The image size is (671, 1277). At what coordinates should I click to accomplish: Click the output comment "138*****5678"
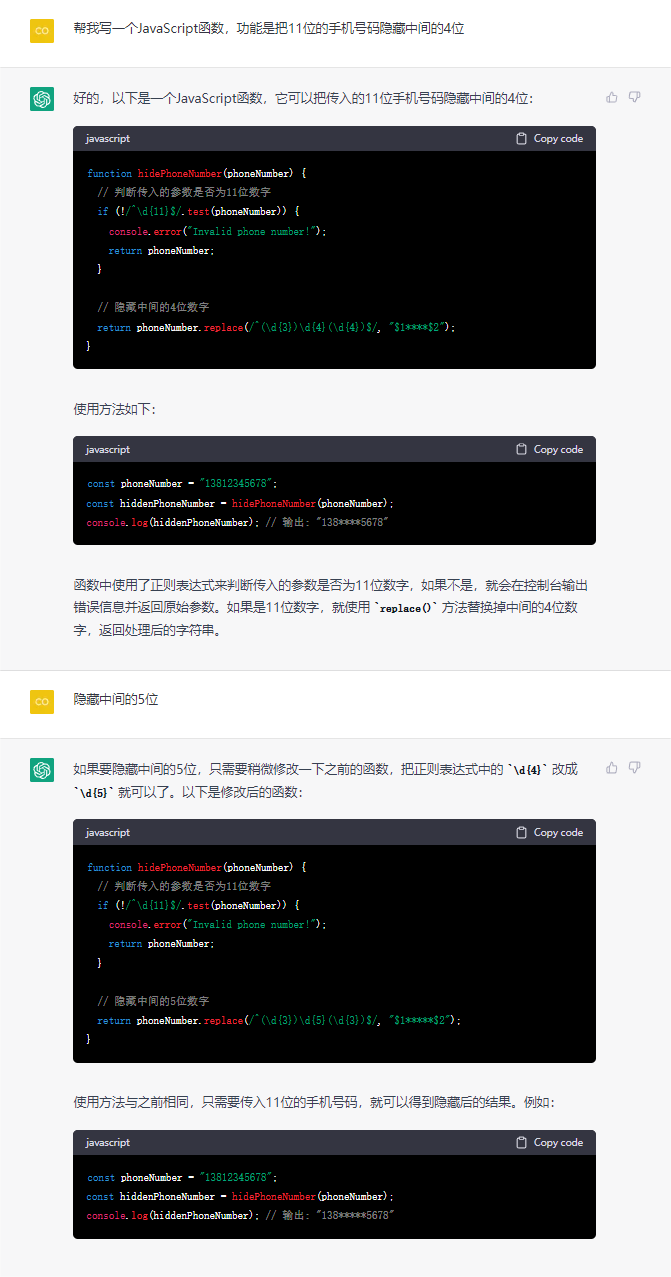[331, 1216]
